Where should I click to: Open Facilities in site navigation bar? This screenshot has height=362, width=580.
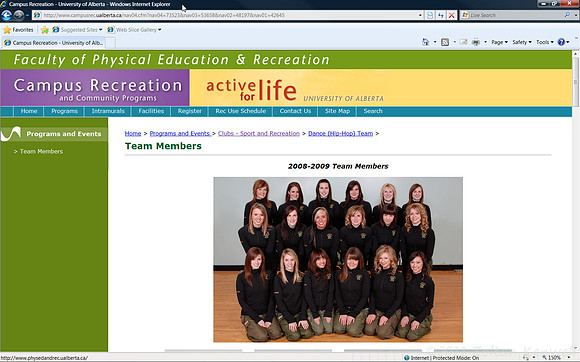click(151, 111)
